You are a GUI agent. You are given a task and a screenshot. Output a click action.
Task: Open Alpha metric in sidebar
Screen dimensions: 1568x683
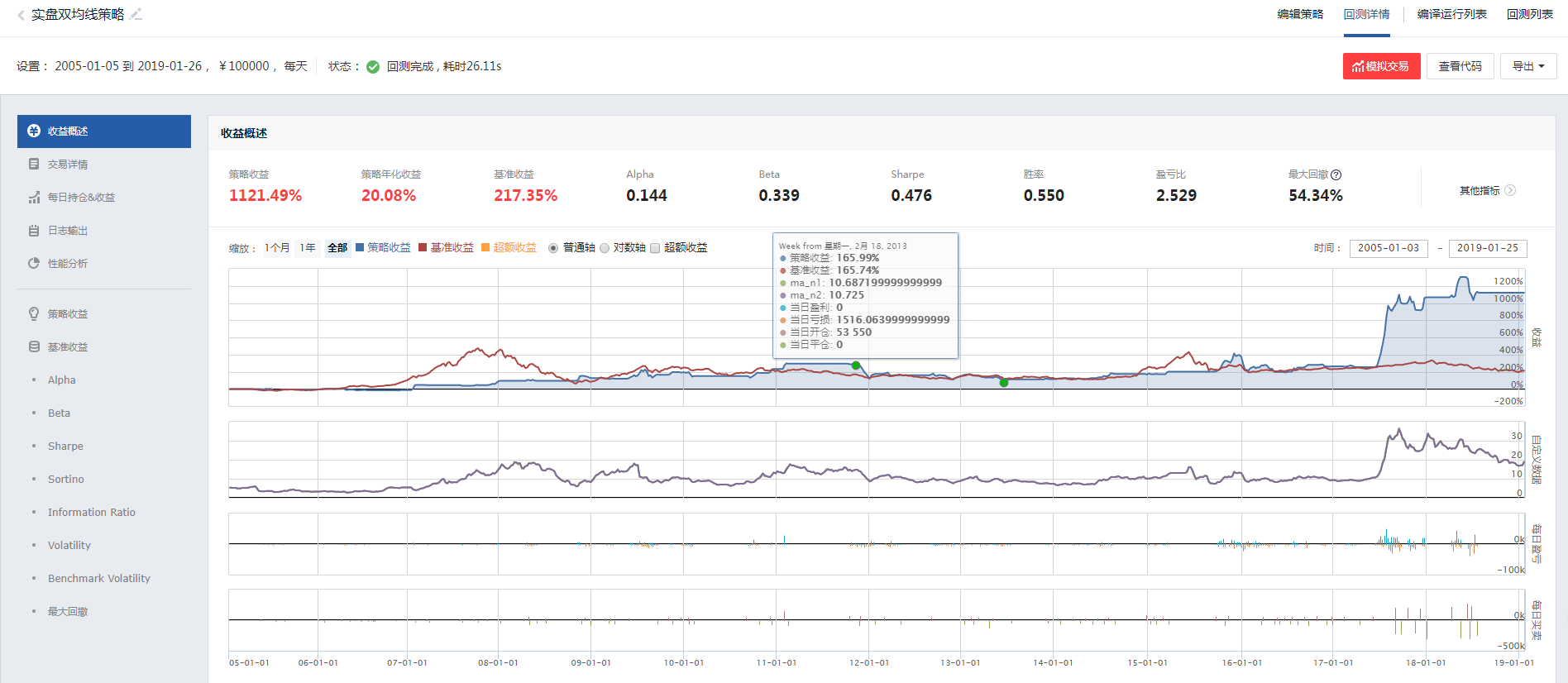(61, 380)
